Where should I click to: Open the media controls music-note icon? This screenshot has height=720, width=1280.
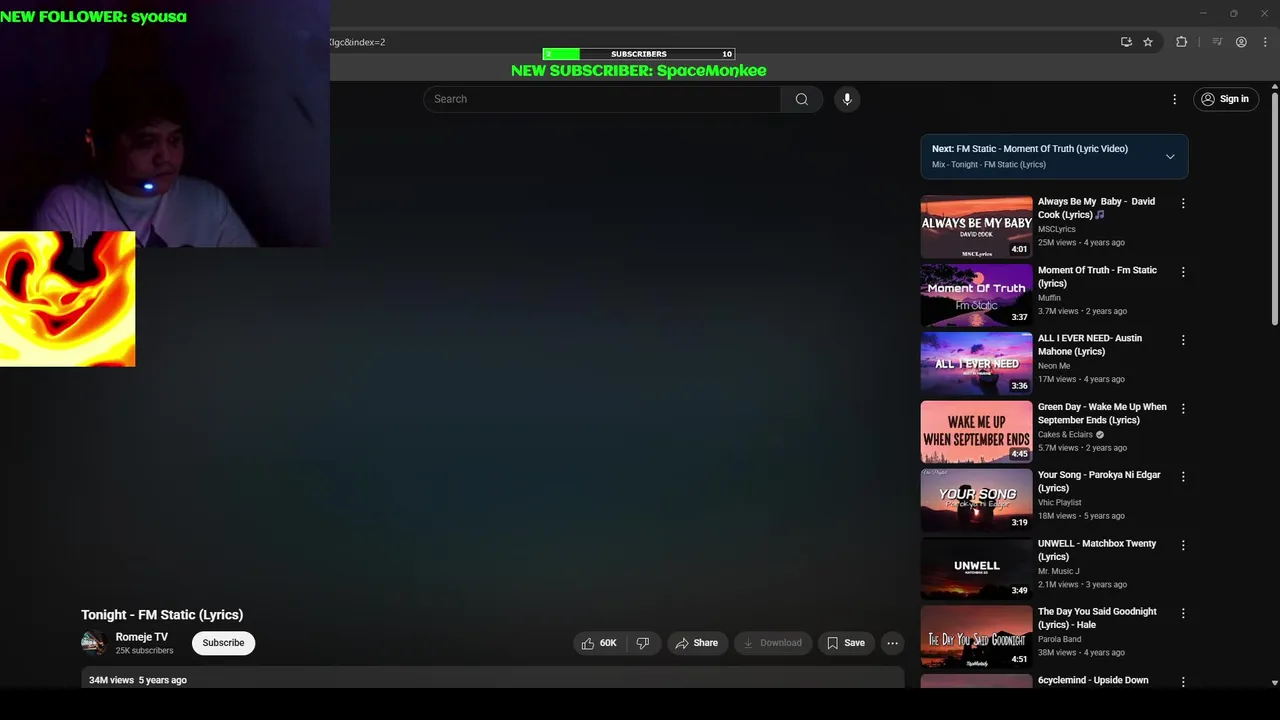tap(1217, 42)
